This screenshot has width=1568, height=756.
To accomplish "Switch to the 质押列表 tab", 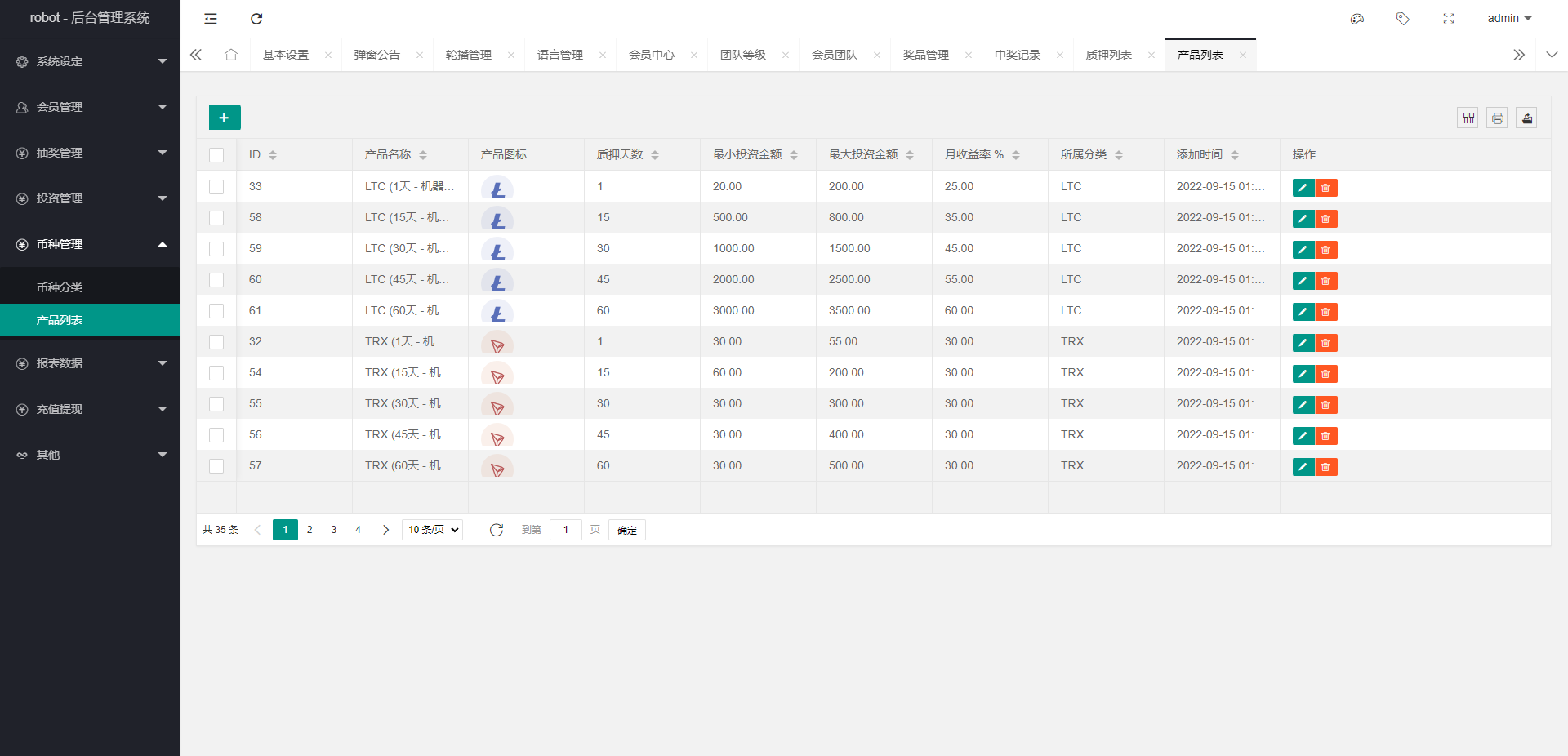I will tap(1109, 55).
